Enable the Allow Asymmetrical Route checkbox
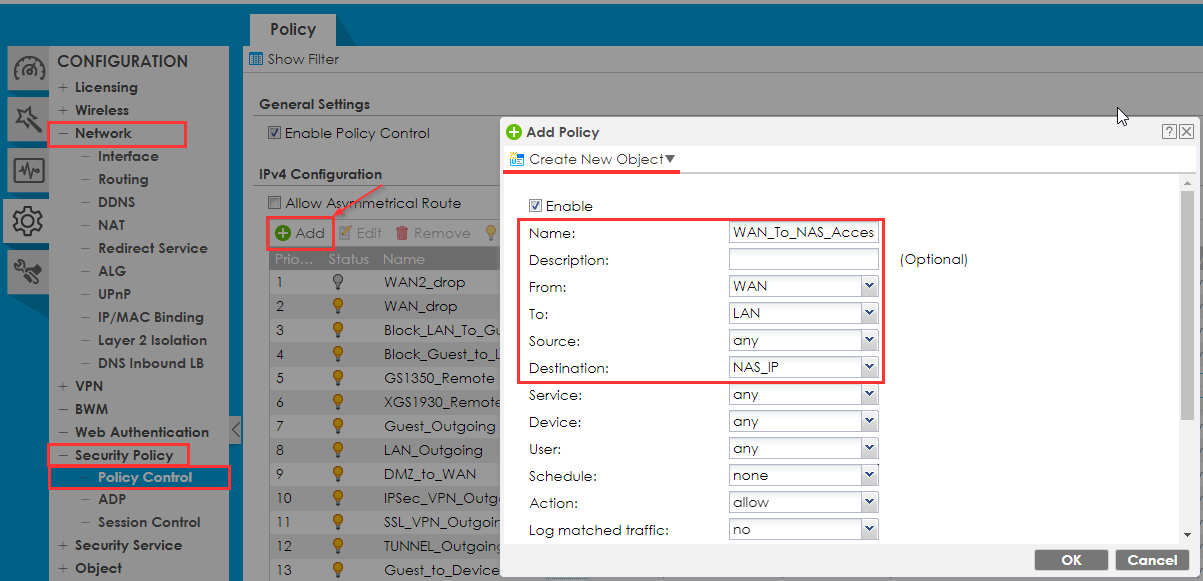This screenshot has height=581, width=1203. pos(274,202)
